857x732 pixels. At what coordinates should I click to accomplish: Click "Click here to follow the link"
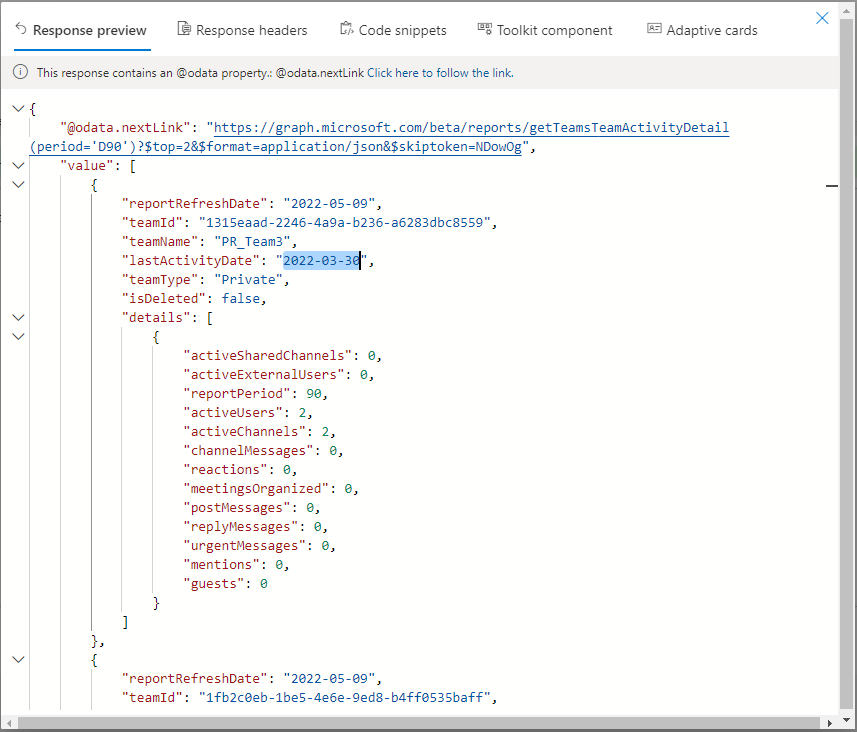tap(440, 73)
